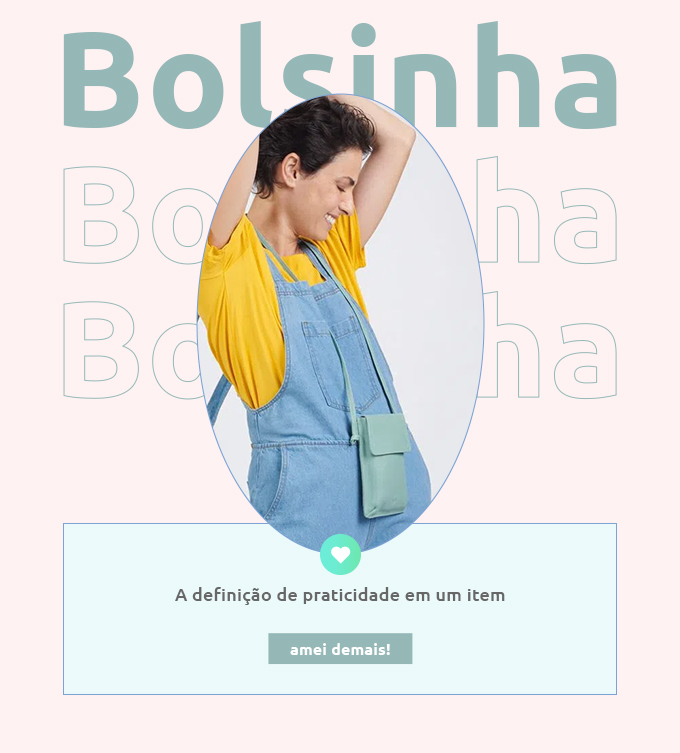Click the outlined "B" in the second Bolsinha row
This screenshot has height=753, width=680.
[x=101, y=215]
